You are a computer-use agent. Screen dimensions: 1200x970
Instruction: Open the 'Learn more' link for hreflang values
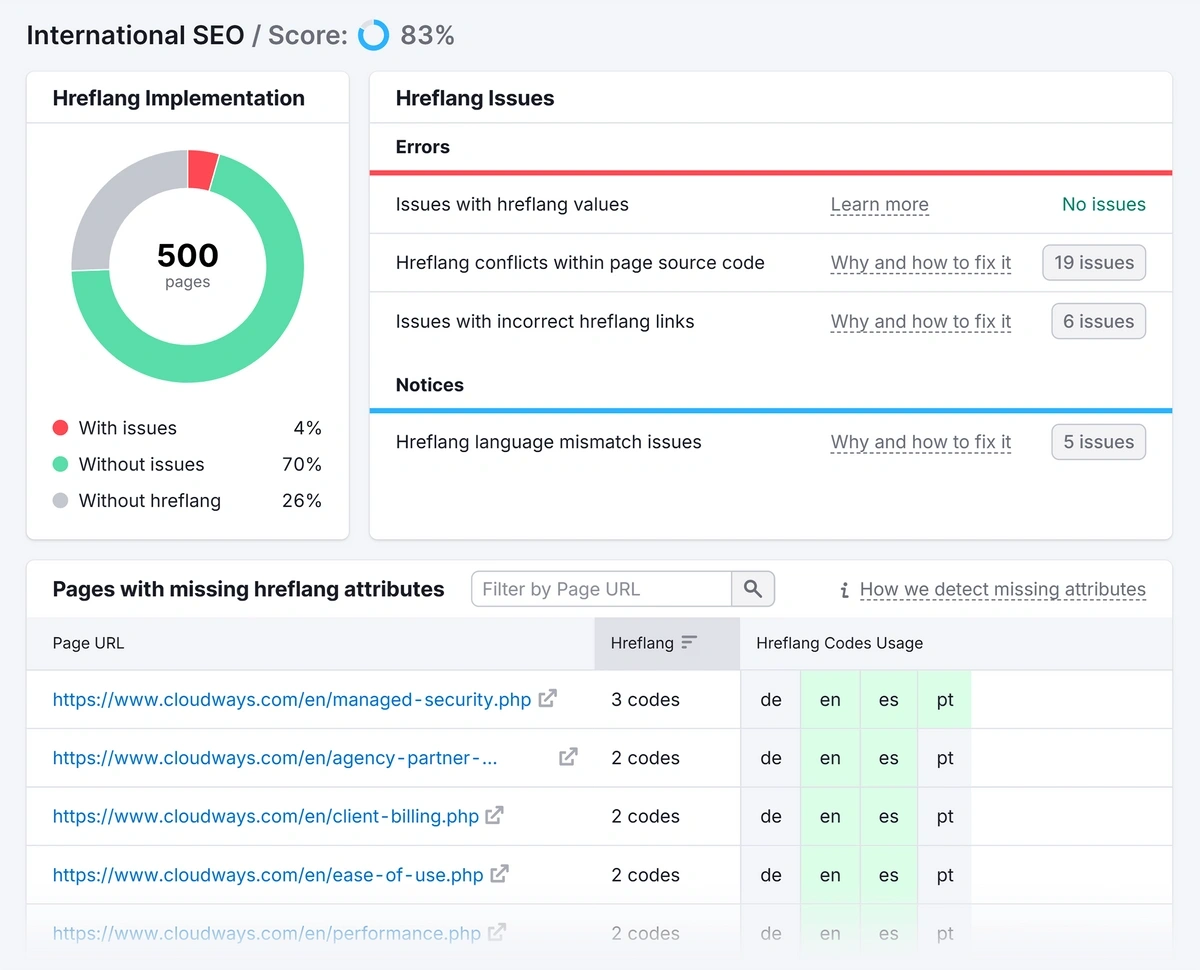pyautogui.click(x=879, y=204)
